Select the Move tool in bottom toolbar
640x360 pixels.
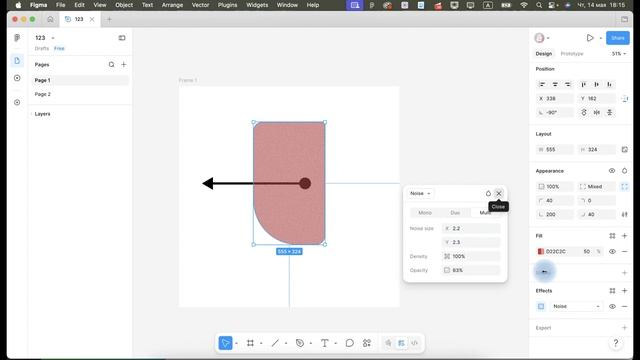(x=225, y=343)
